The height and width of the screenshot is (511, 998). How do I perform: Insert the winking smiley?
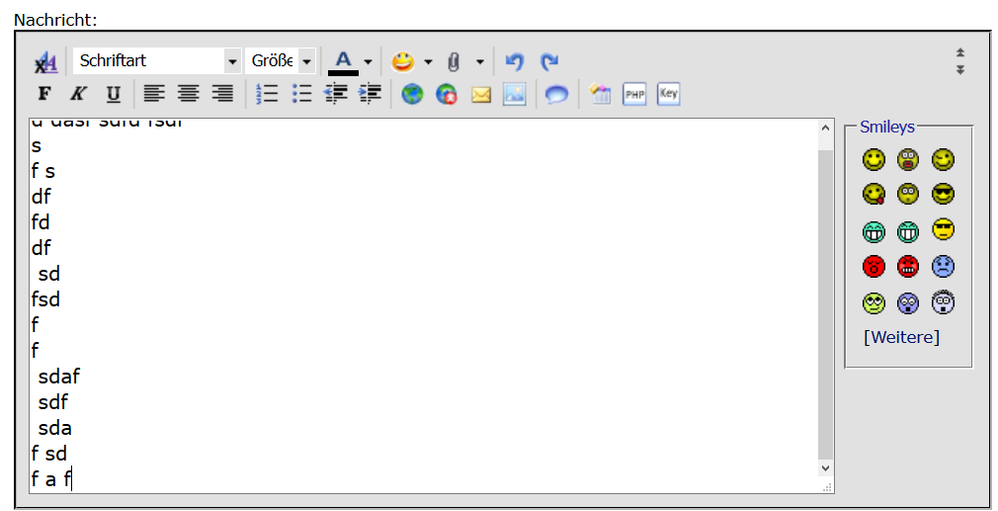pyautogui.click(x=943, y=159)
